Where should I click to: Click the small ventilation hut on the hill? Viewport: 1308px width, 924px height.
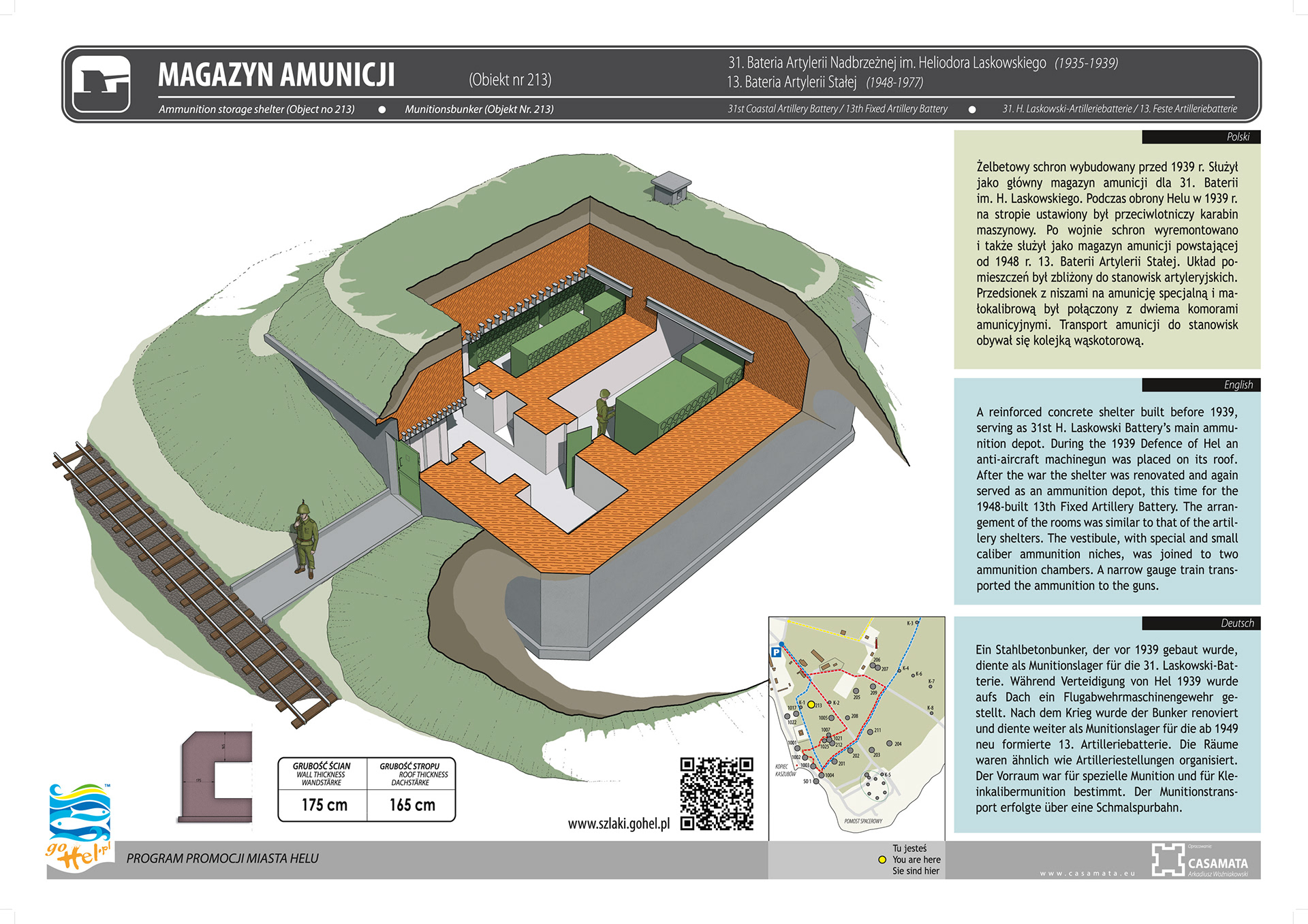coord(670,186)
